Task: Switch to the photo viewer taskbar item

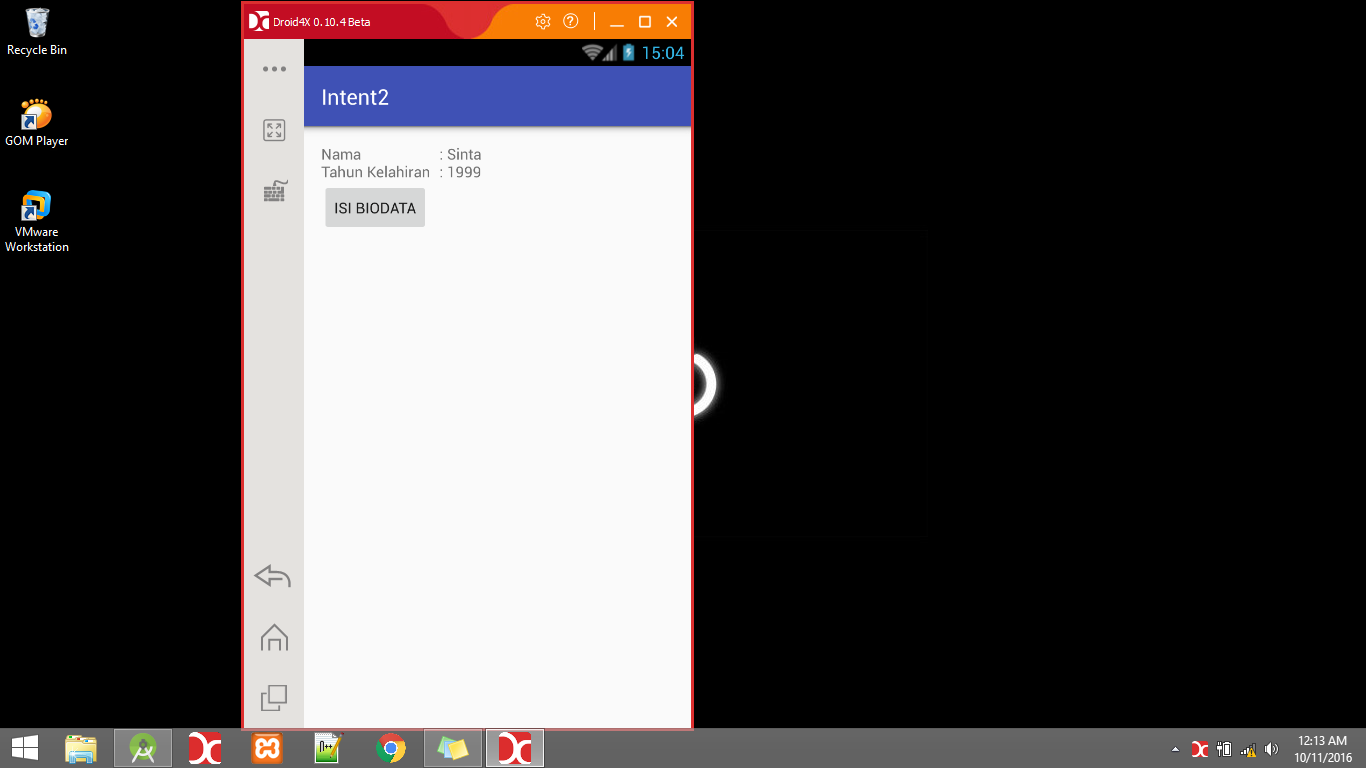Action: pos(453,748)
